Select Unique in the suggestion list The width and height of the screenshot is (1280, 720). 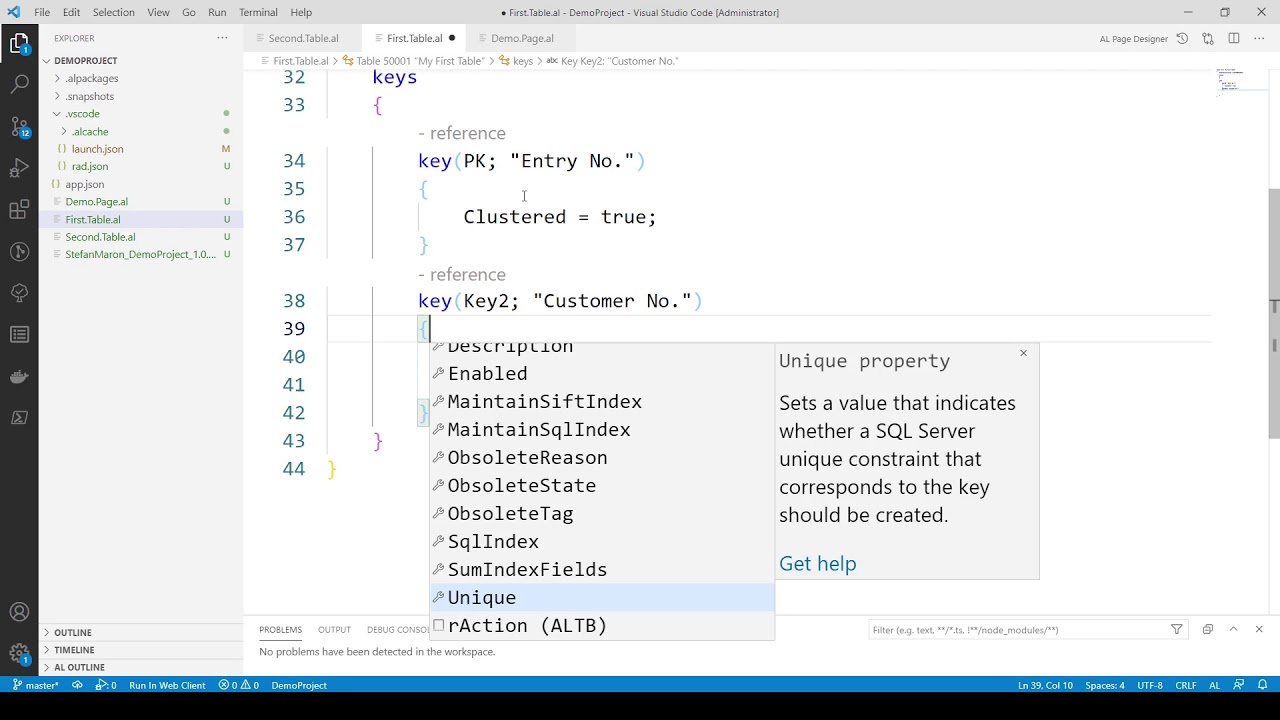(x=602, y=597)
